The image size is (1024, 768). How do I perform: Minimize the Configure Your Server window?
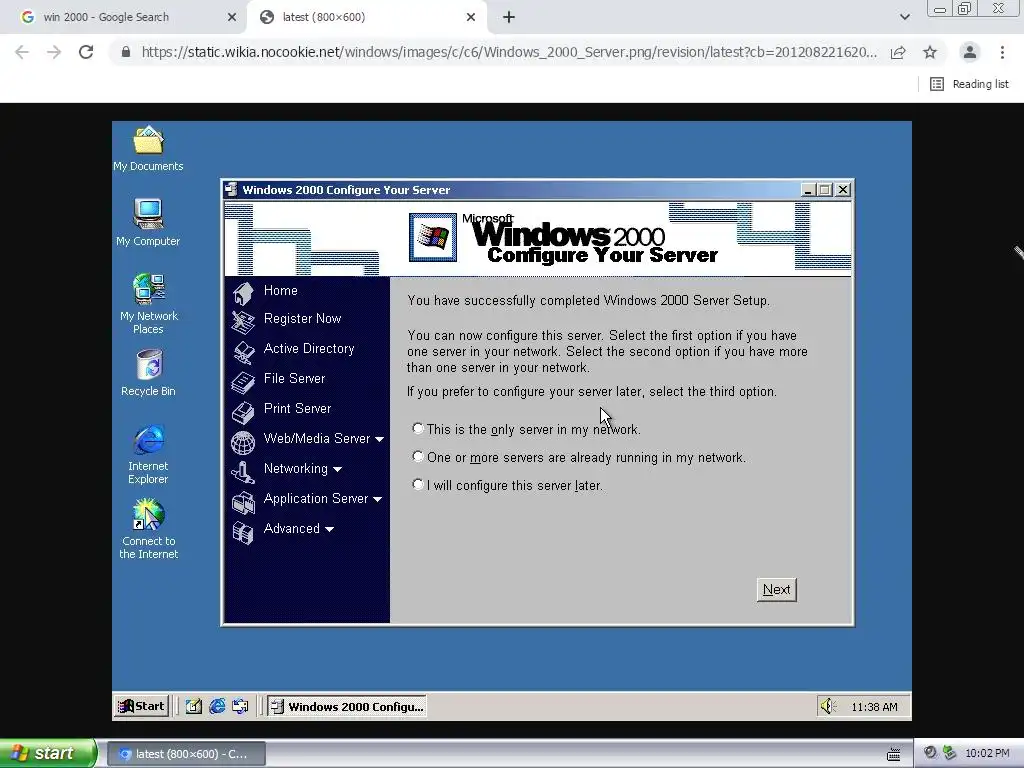(x=808, y=190)
